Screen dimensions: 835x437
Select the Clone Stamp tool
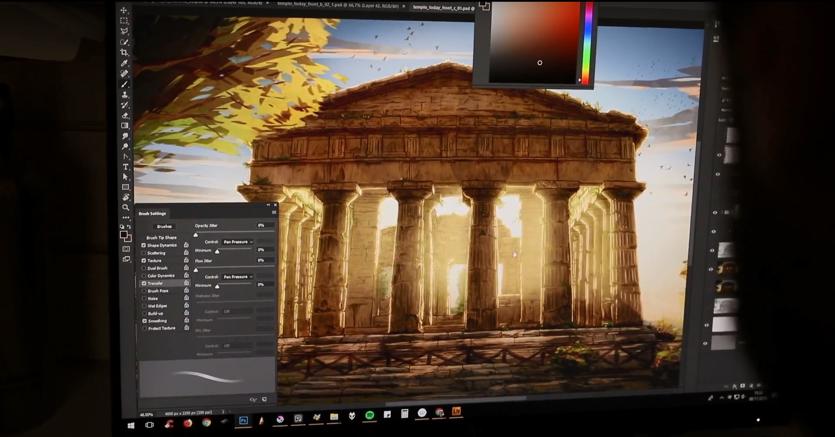125,94
